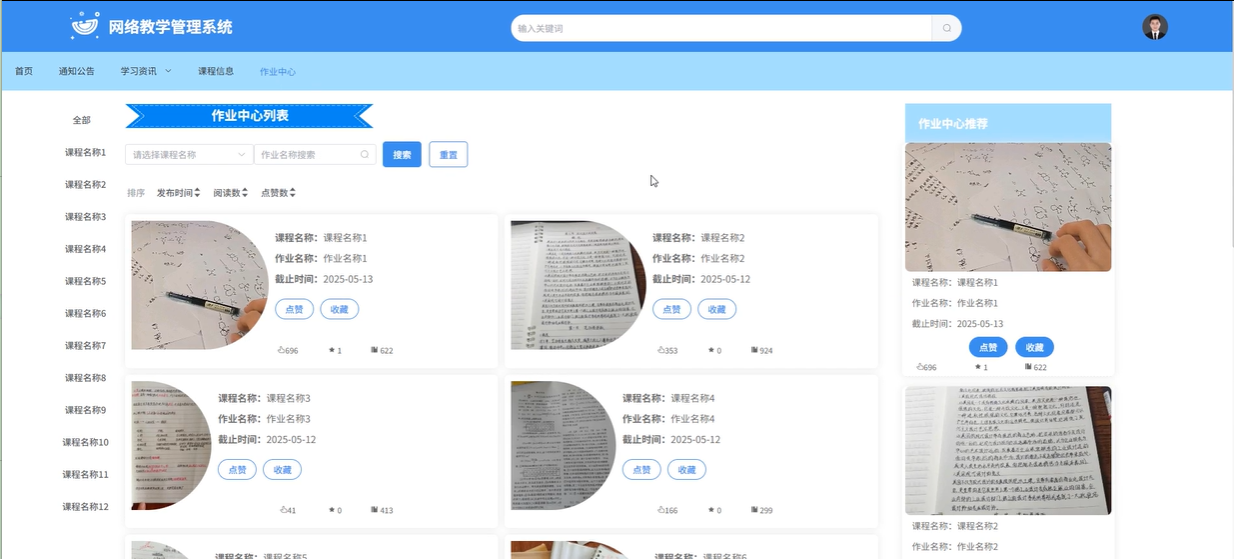Filter by 课程名称7 in the sidebar
The image size is (1234, 559).
click(x=86, y=345)
